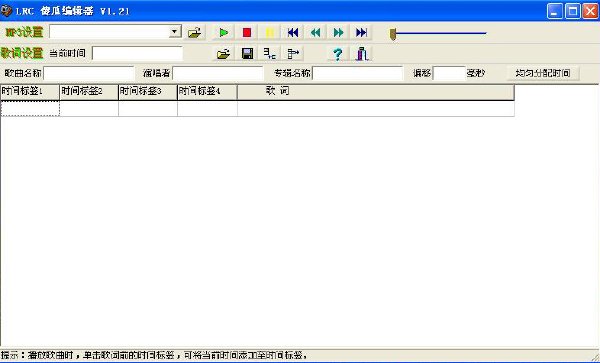
Task: Skip to the end of the track
Action: click(361, 33)
